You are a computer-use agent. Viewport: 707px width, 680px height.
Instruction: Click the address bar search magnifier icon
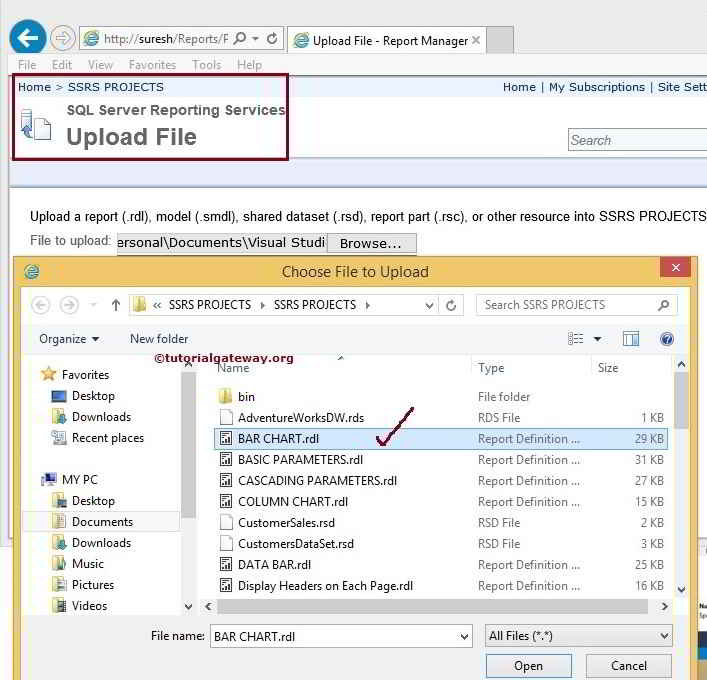(240, 38)
